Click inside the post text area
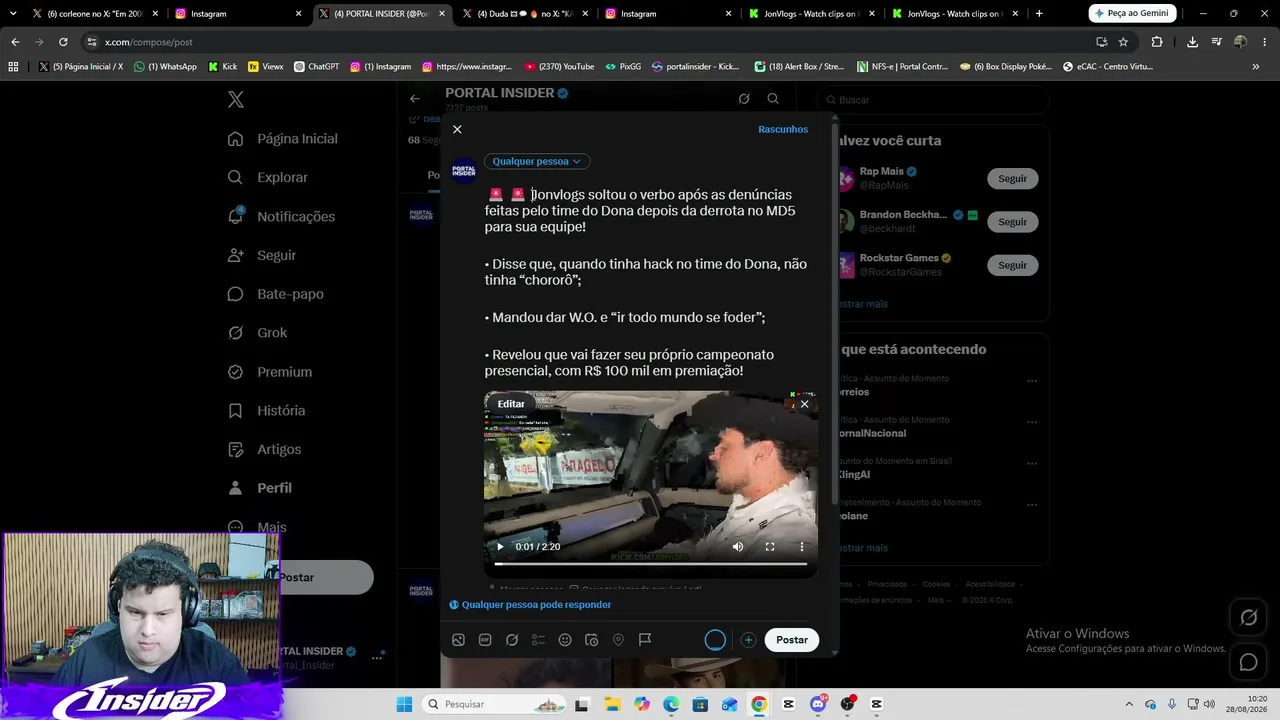This screenshot has height=720, width=1280. [648, 282]
